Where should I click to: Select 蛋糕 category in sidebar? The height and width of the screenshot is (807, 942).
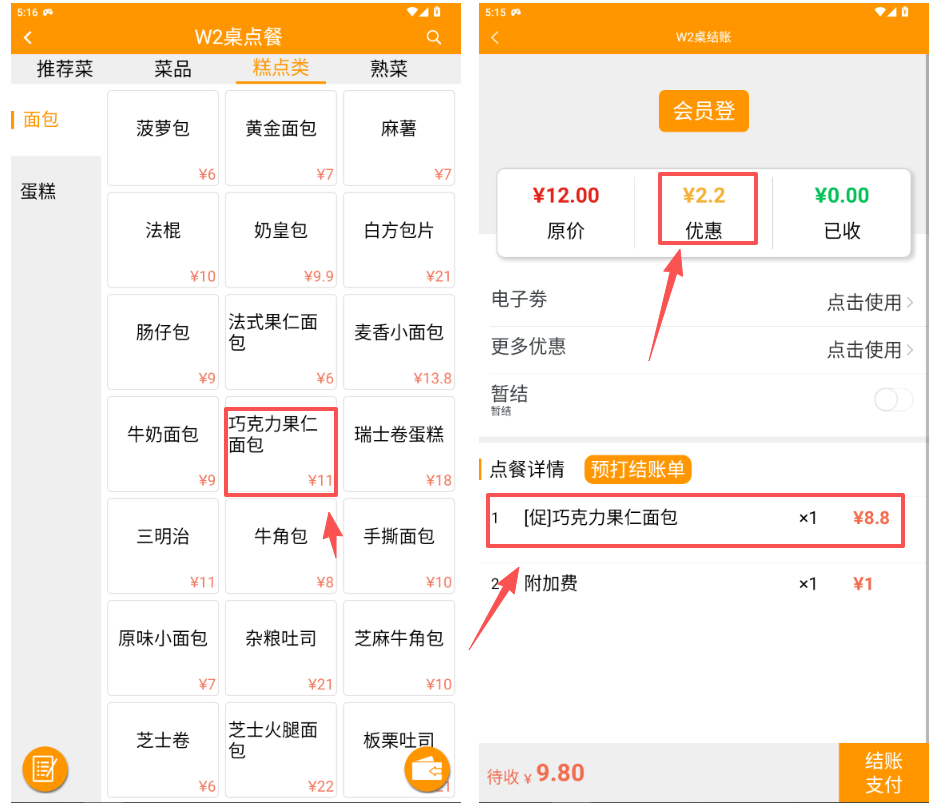point(39,191)
